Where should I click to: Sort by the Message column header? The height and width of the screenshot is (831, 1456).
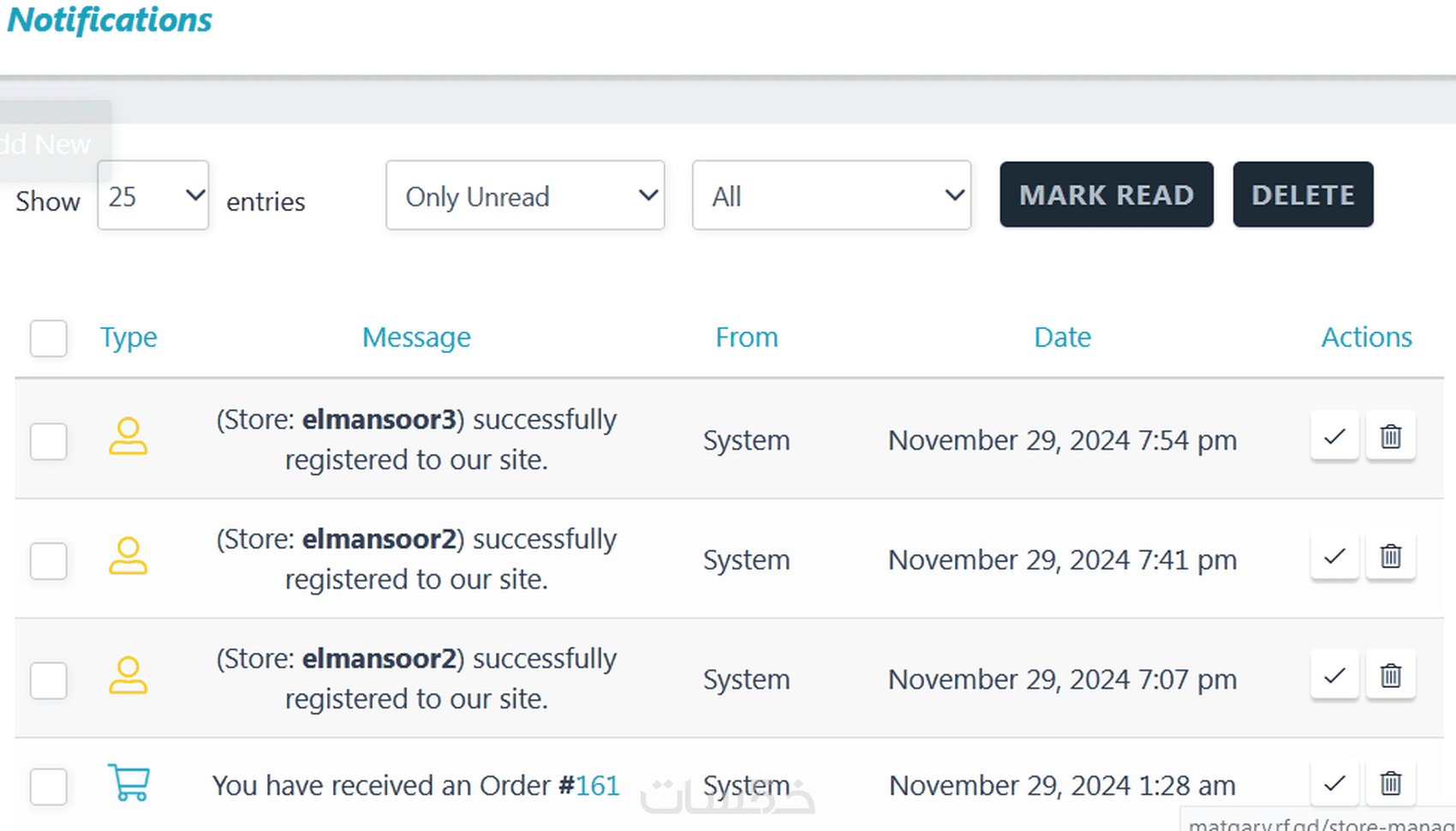(416, 338)
